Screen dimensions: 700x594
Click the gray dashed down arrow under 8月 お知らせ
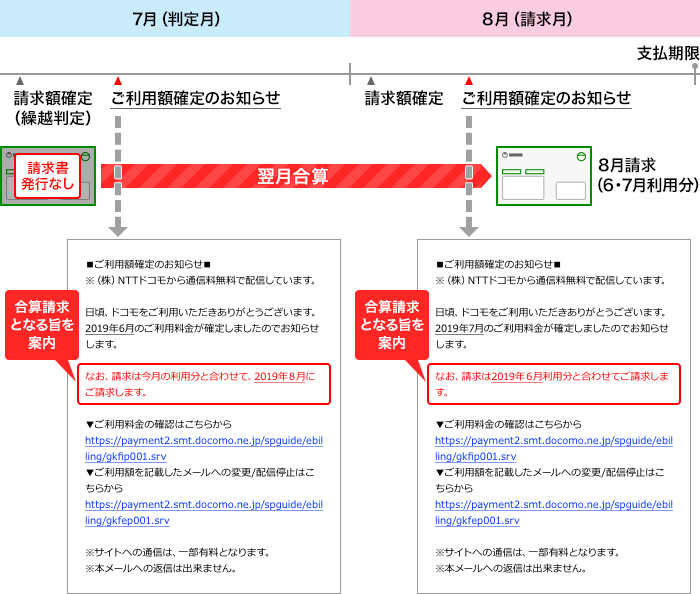tap(468, 180)
